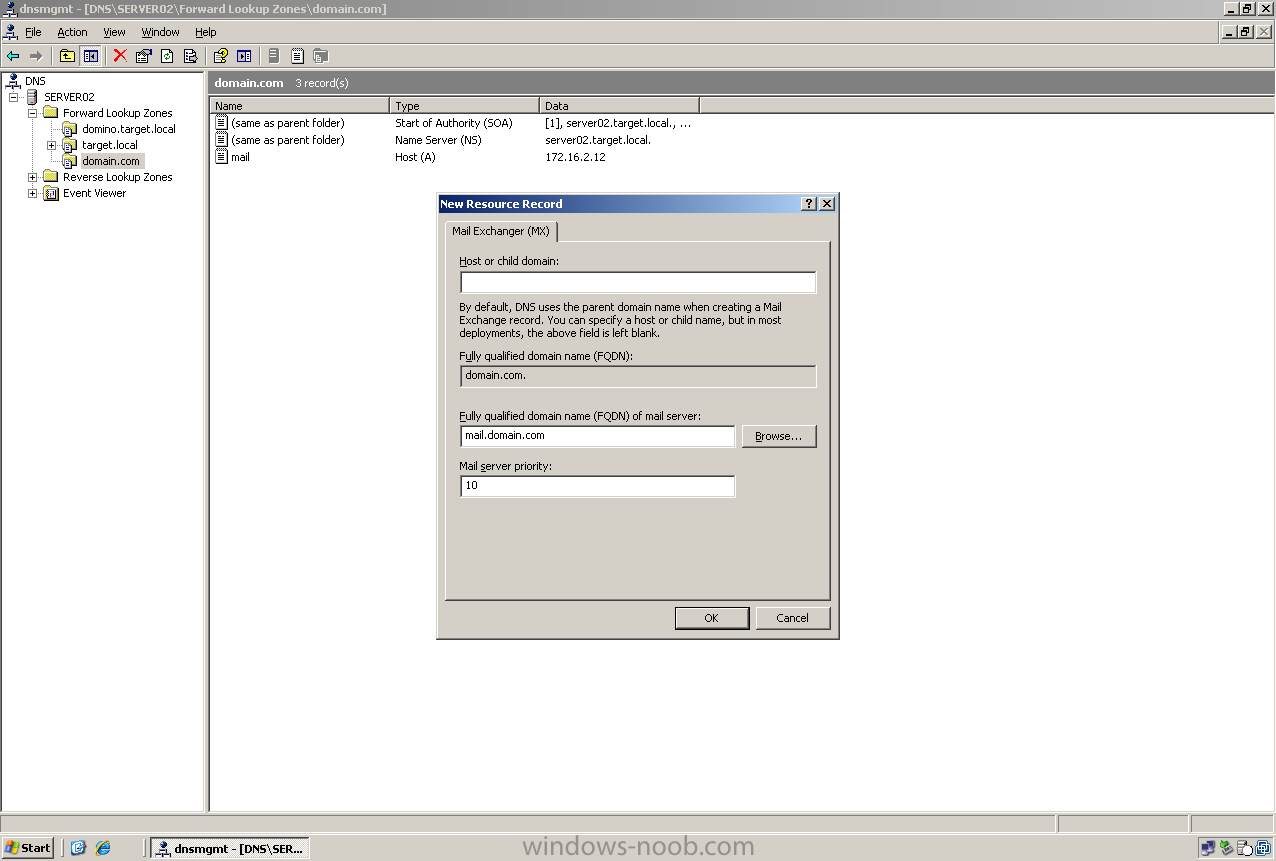Expand the Reverse Lookup Zones node

[x=33, y=177]
